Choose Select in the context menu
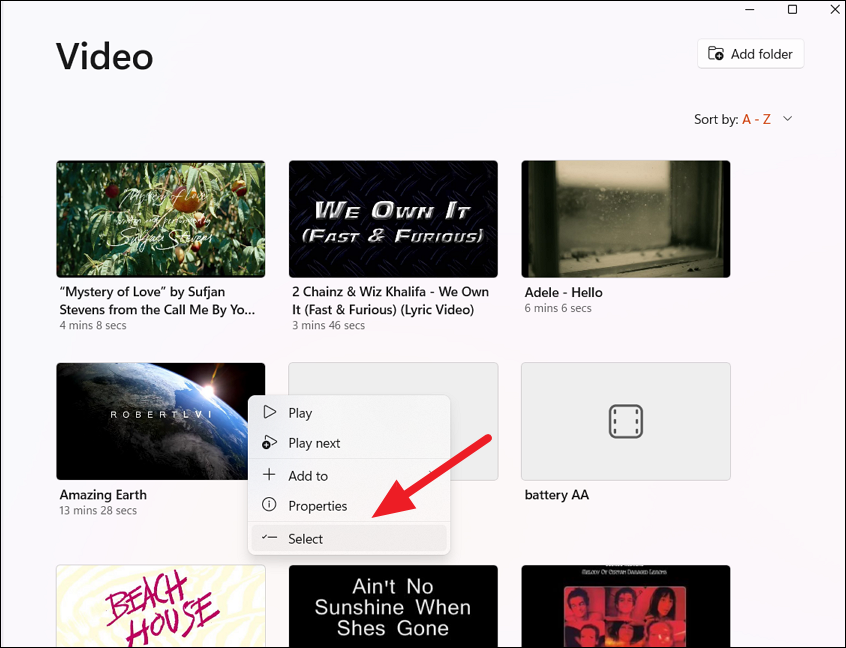The image size is (846, 648). 349,538
